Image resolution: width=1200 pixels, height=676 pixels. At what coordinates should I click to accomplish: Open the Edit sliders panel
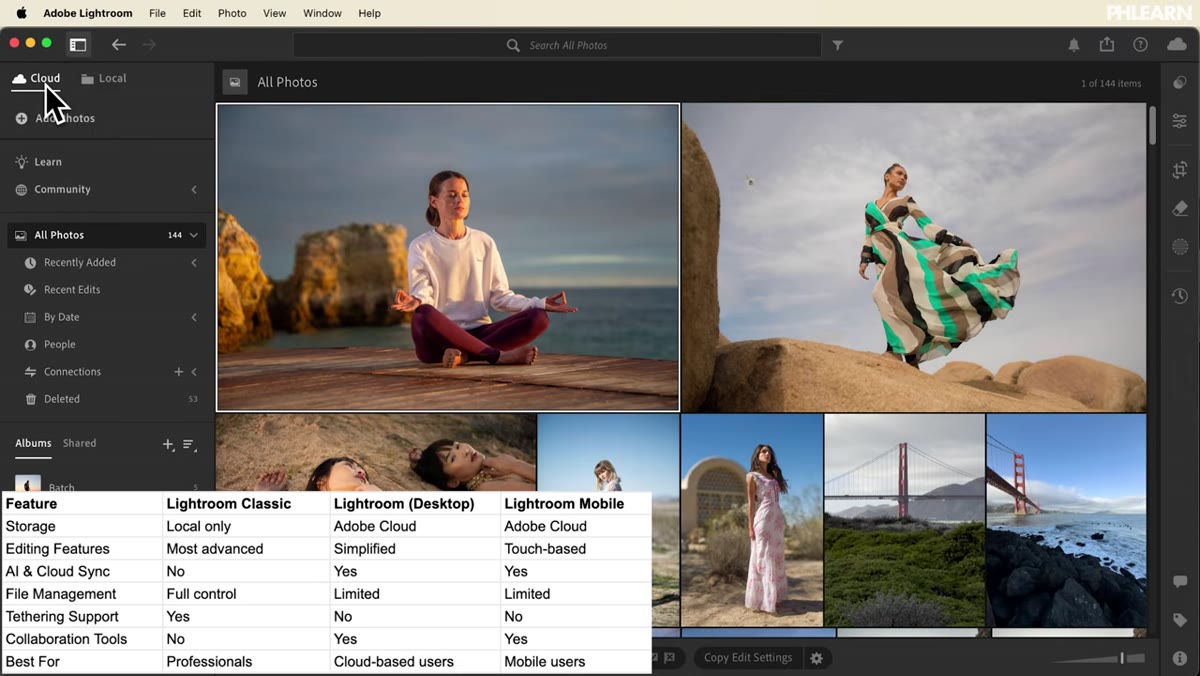point(1180,121)
